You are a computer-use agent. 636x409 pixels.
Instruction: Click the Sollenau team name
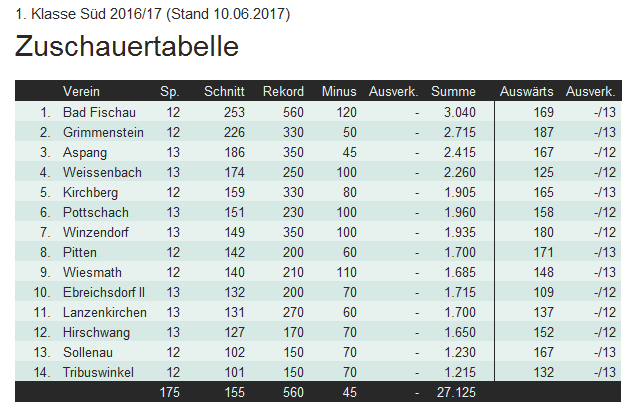[88, 352]
